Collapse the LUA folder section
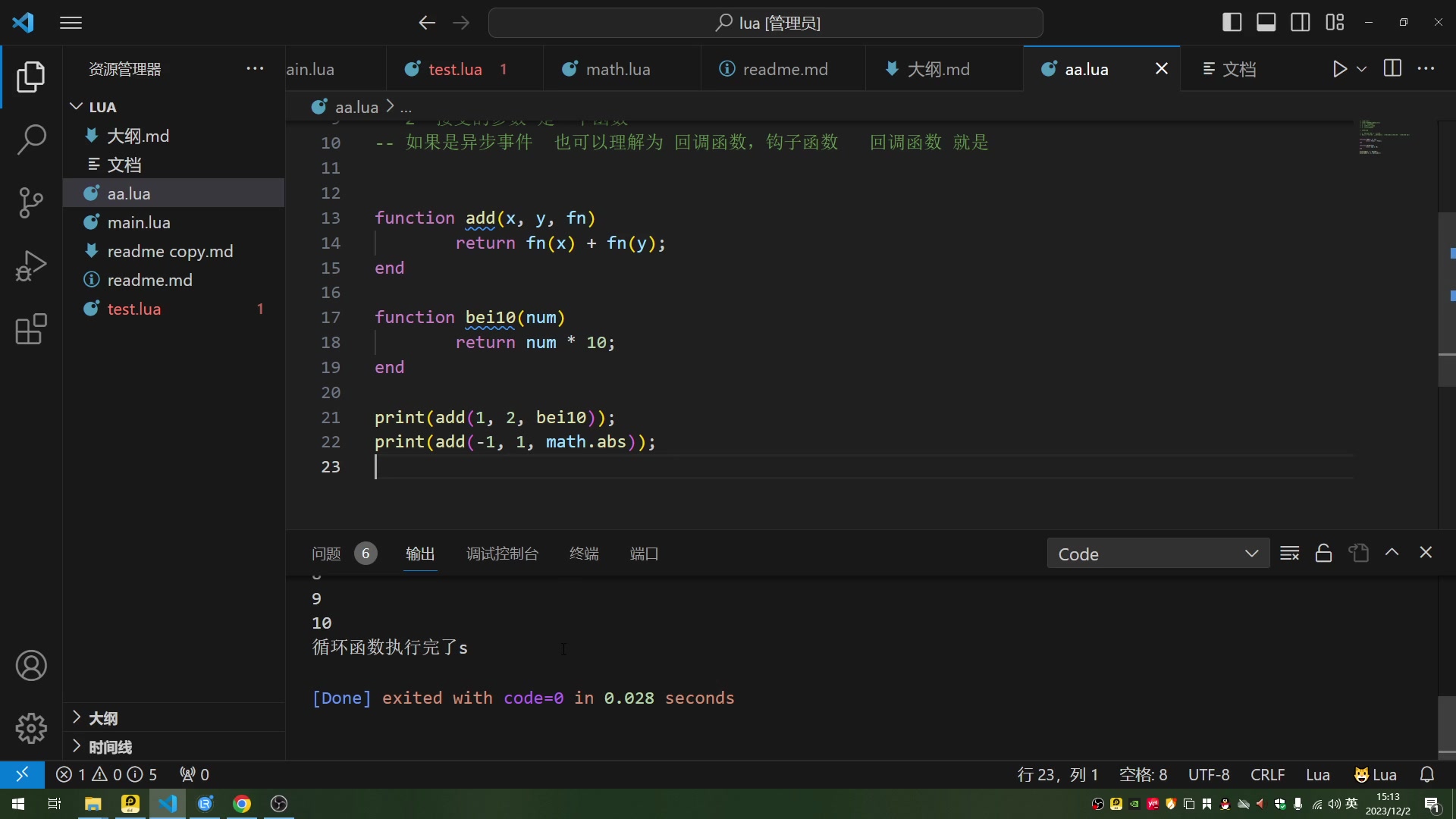Screen dimensions: 1456x819 pos(174,107)
